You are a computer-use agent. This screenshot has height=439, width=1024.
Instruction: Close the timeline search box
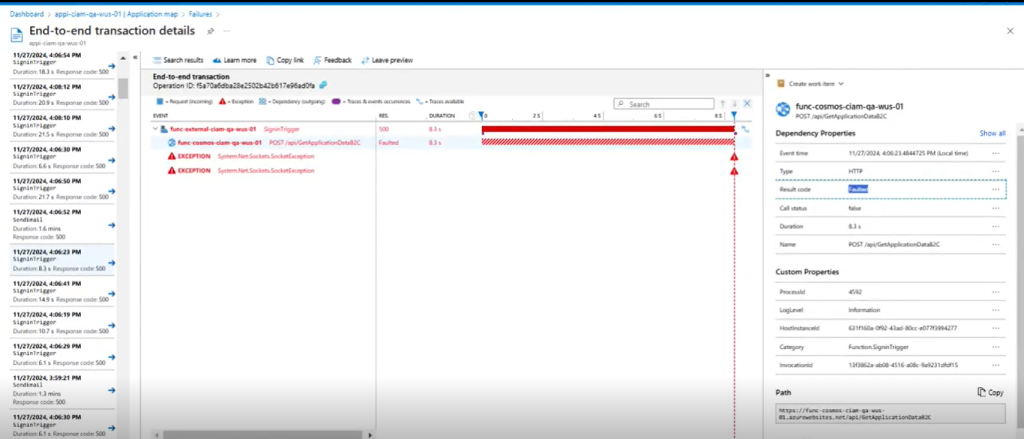click(747, 104)
